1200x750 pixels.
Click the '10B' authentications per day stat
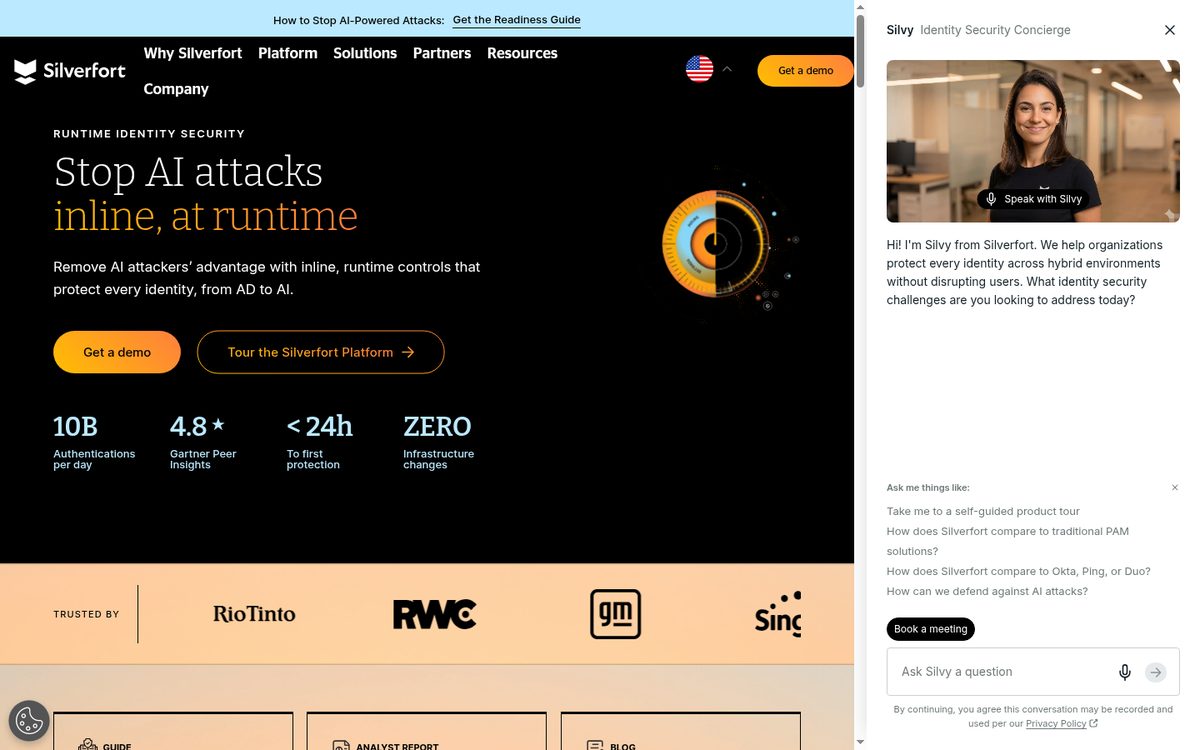click(x=94, y=441)
